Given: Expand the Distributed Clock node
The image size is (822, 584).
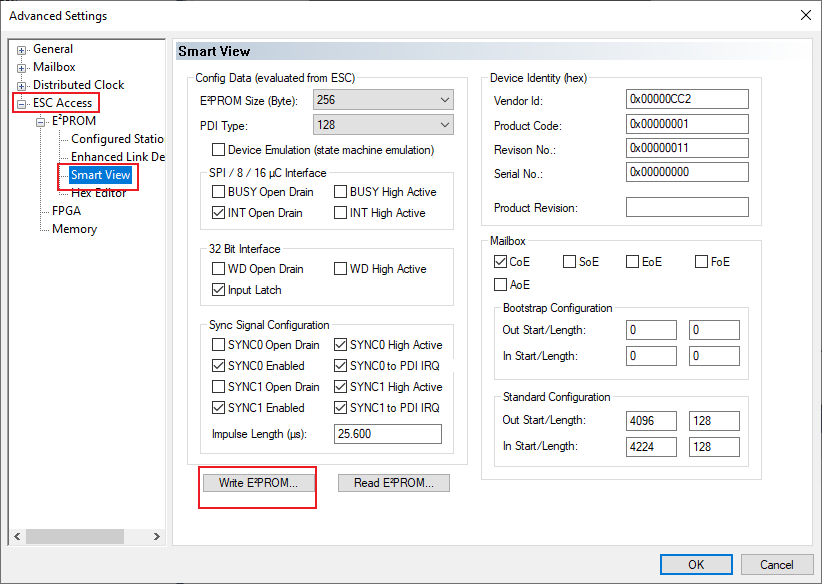Looking at the screenshot, I should [22, 85].
